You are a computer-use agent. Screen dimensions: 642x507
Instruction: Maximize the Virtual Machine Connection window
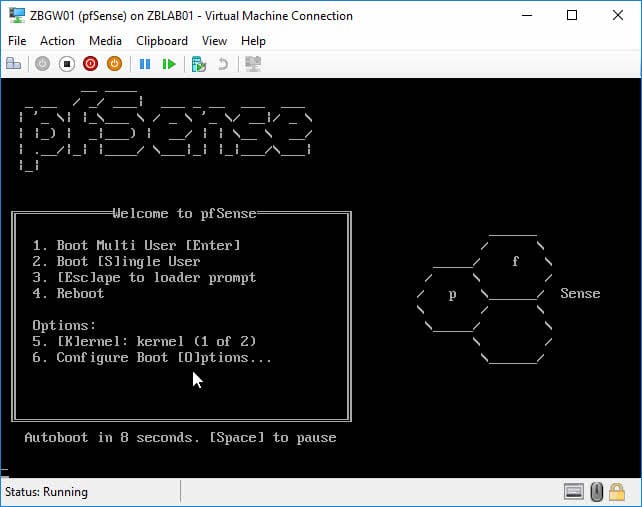pos(572,16)
